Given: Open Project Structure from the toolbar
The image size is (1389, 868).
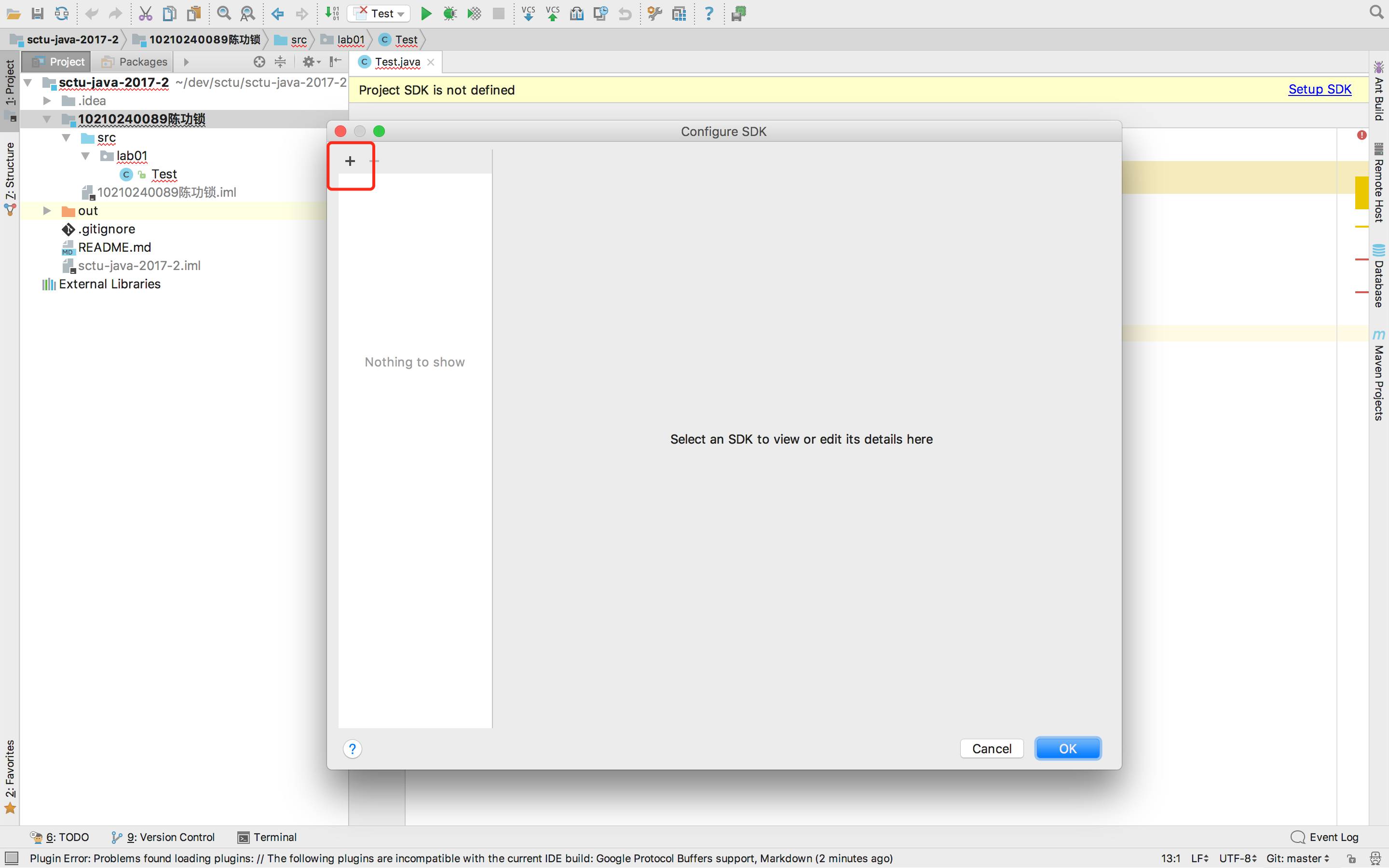Looking at the screenshot, I should (679, 13).
